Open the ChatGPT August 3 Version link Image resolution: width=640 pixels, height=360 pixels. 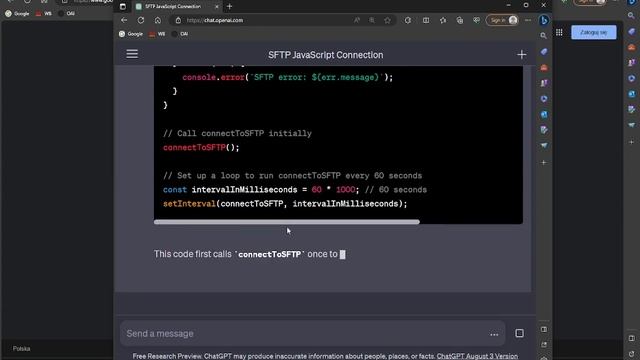pyautogui.click(x=477, y=356)
